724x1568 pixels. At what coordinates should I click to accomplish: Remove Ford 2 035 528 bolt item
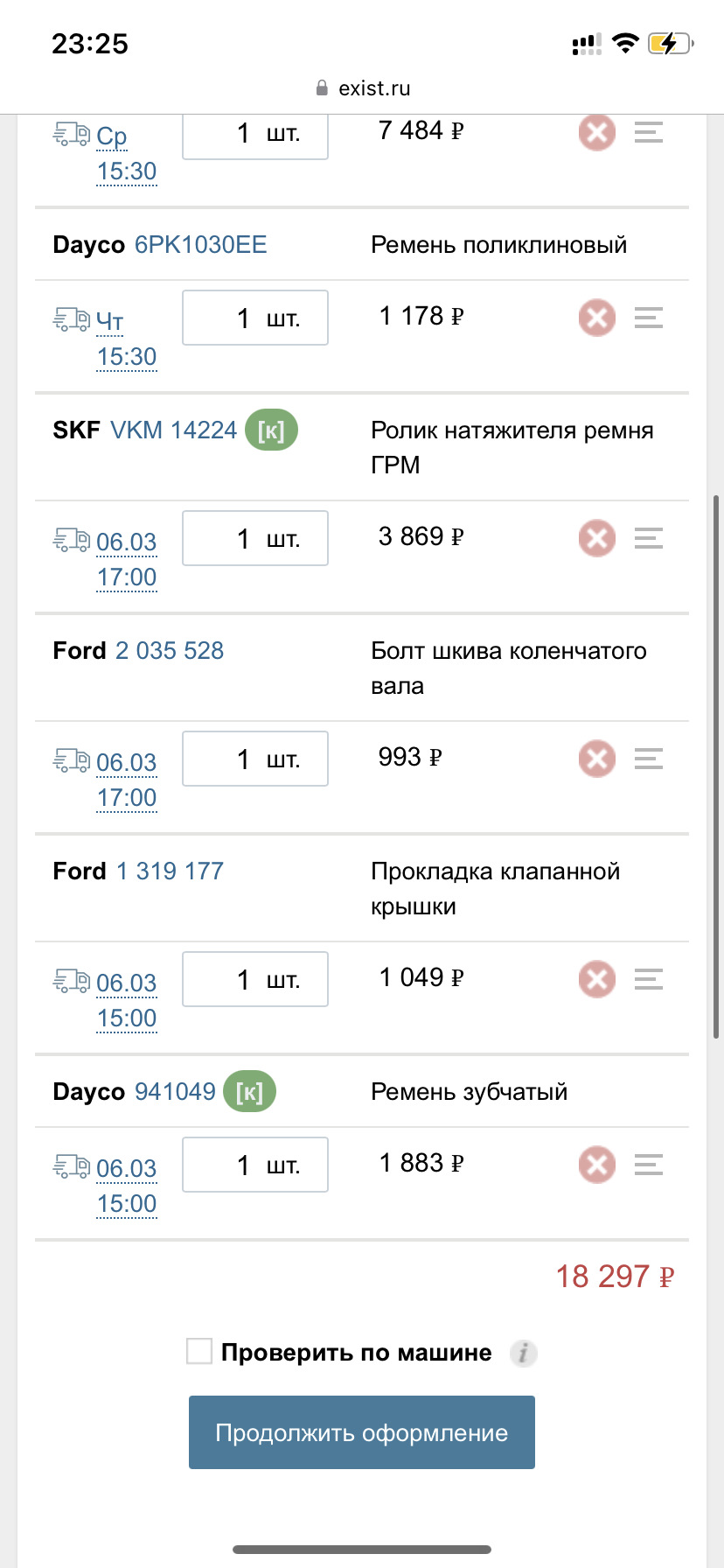[597, 759]
